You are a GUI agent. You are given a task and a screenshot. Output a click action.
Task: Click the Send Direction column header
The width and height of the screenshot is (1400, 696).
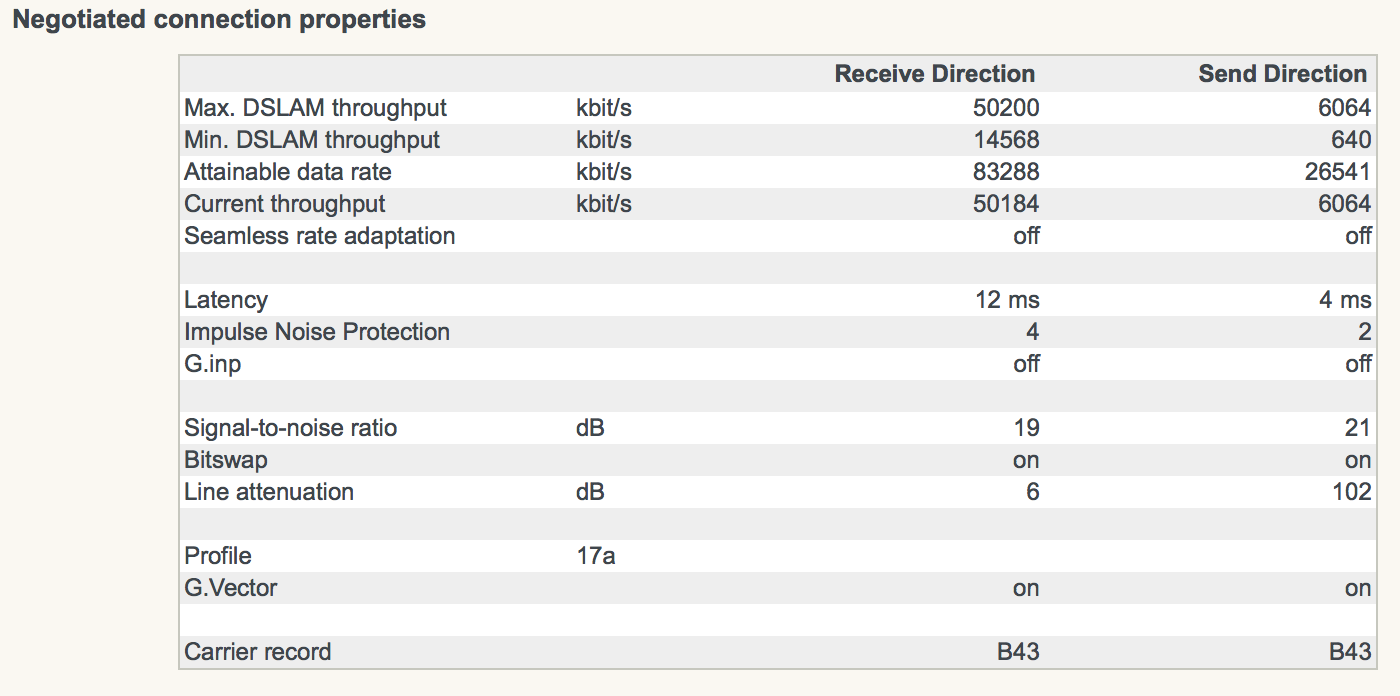(x=1282, y=74)
